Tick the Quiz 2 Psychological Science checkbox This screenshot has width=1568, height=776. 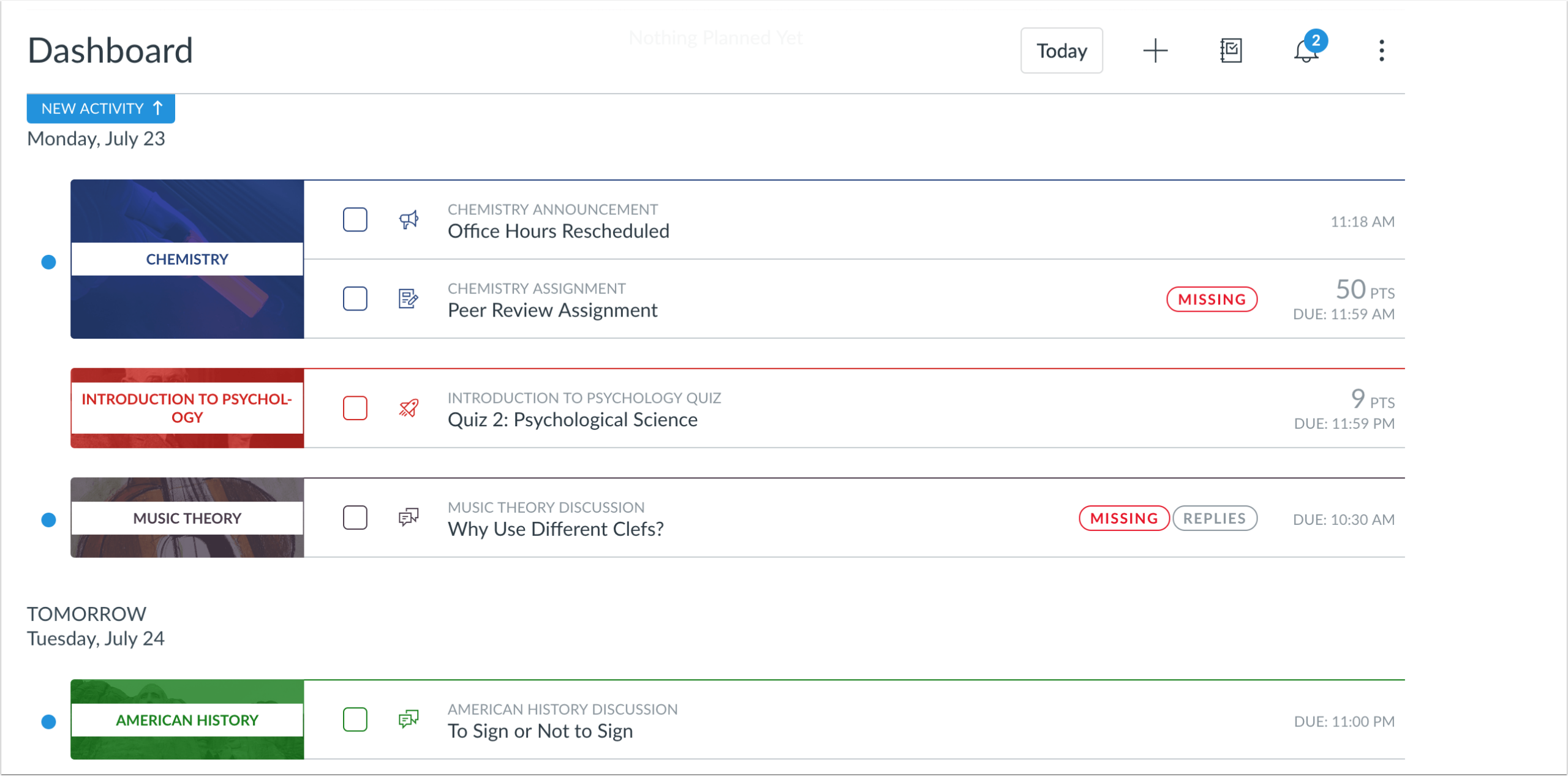355,409
